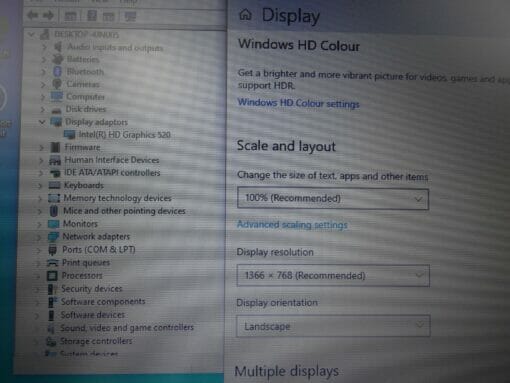Click the Audio inputs and outputs icon

(58, 47)
